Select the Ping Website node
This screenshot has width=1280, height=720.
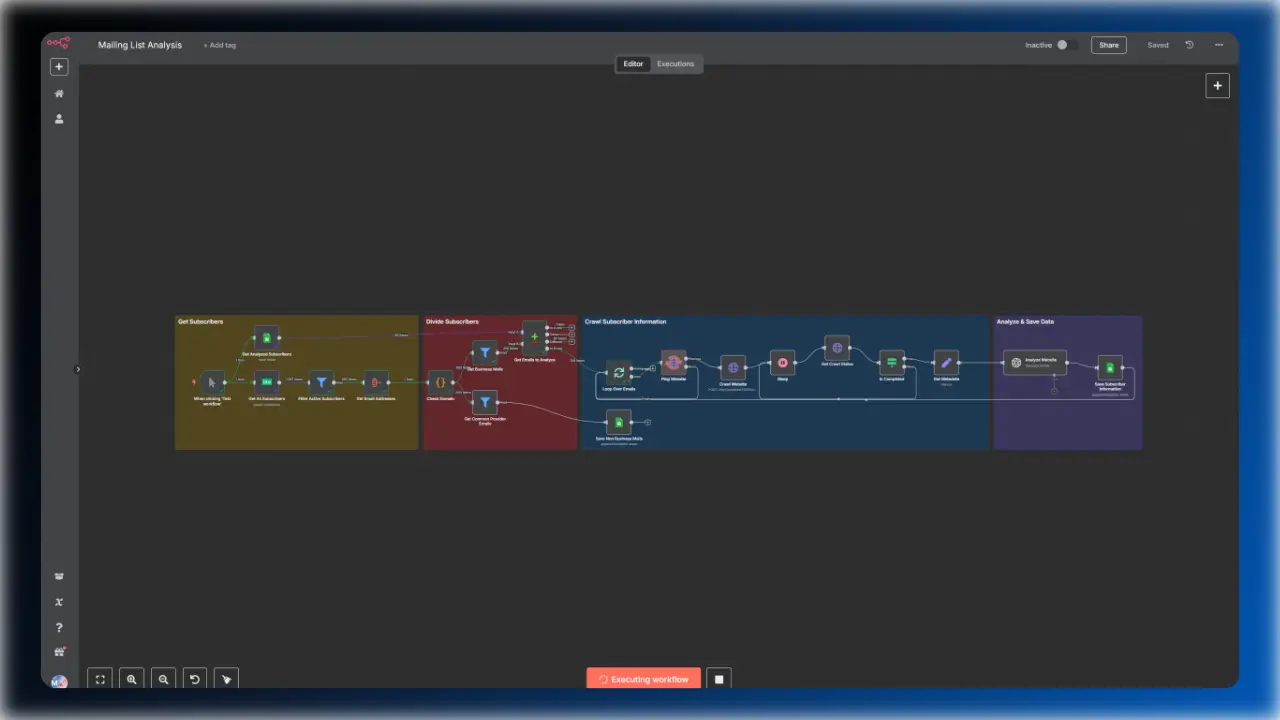[x=674, y=362]
